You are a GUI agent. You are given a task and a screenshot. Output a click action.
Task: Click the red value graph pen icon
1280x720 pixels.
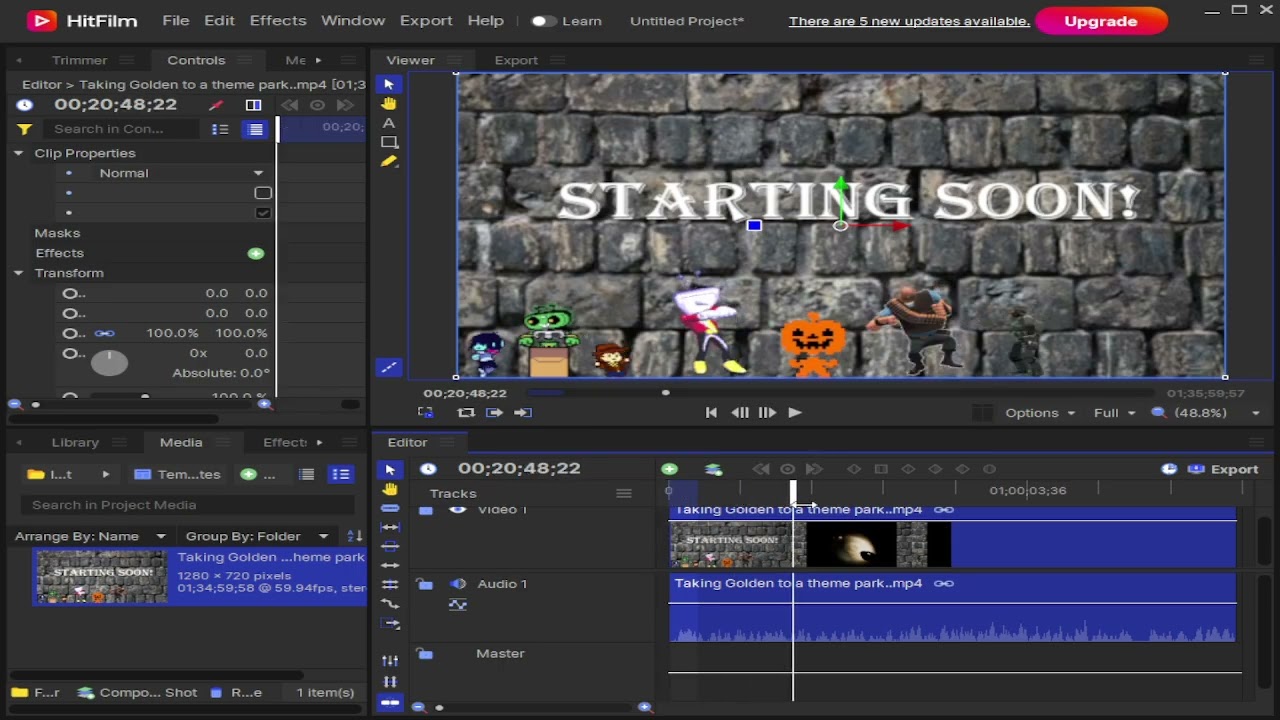pyautogui.click(x=215, y=105)
